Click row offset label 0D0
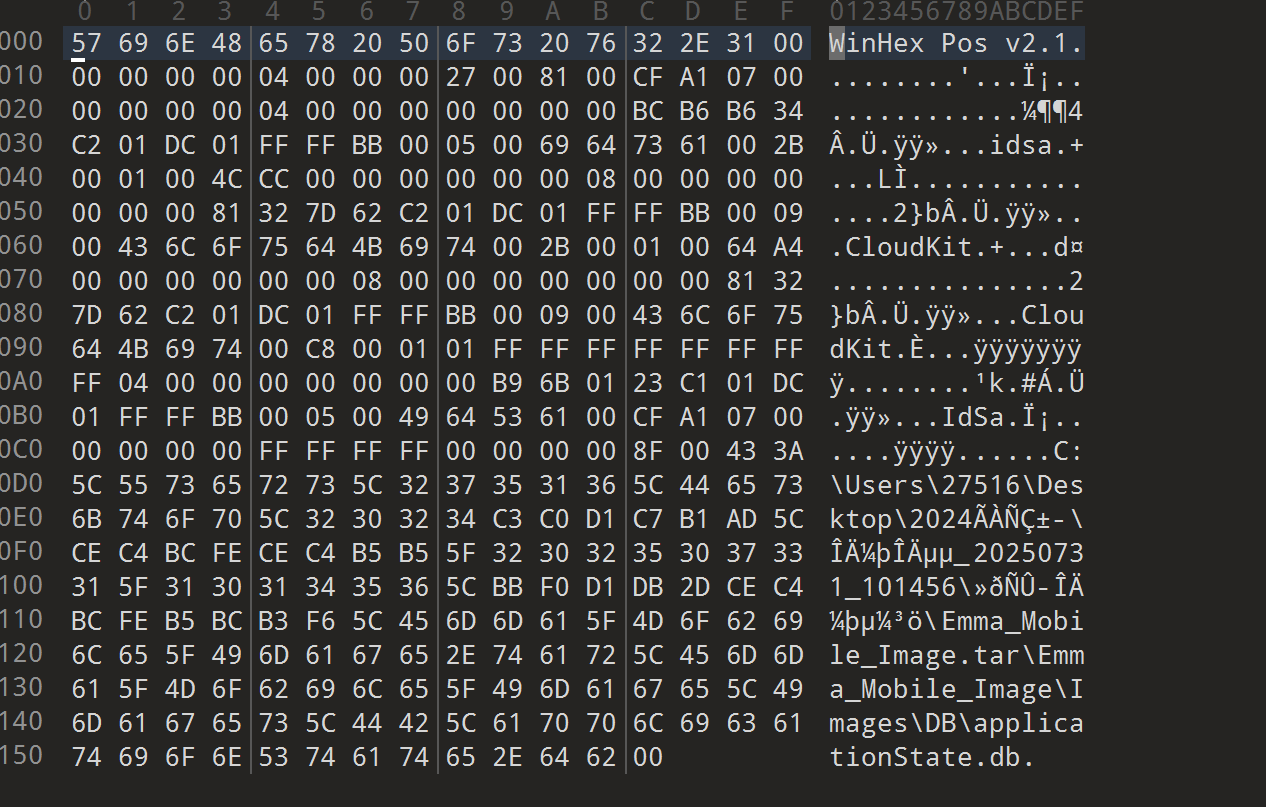Image resolution: width=1266 pixels, height=807 pixels. pos(22,482)
